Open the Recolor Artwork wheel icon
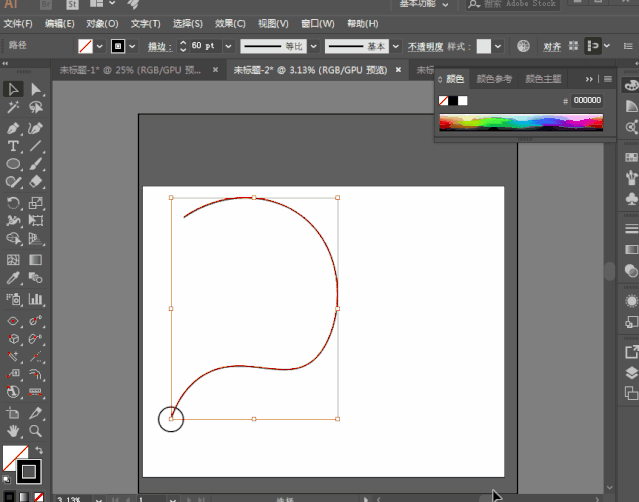The width and height of the screenshot is (639, 502). pos(523,46)
